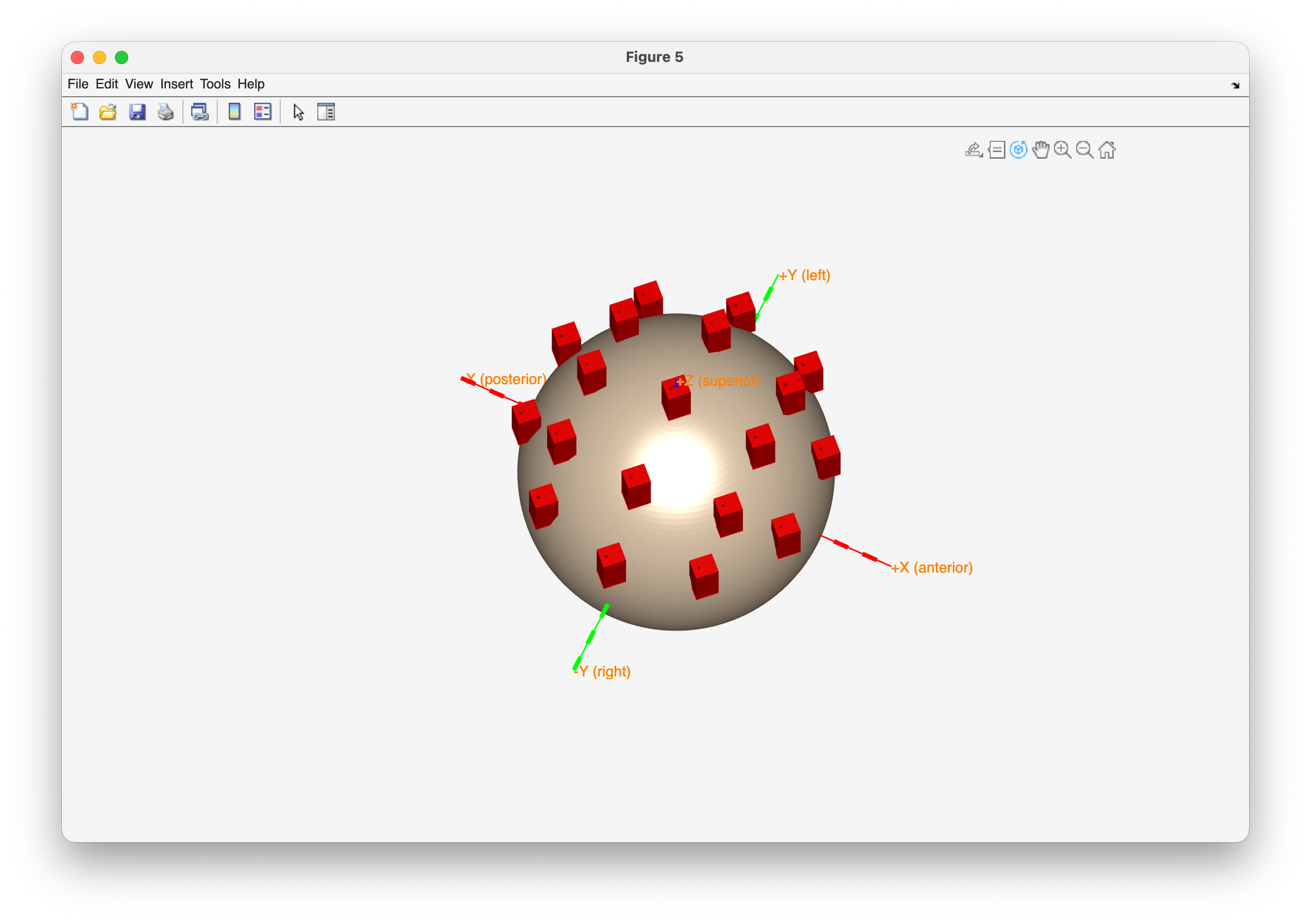Select the Zoom In magnifier
1311x924 pixels.
click(x=1062, y=150)
